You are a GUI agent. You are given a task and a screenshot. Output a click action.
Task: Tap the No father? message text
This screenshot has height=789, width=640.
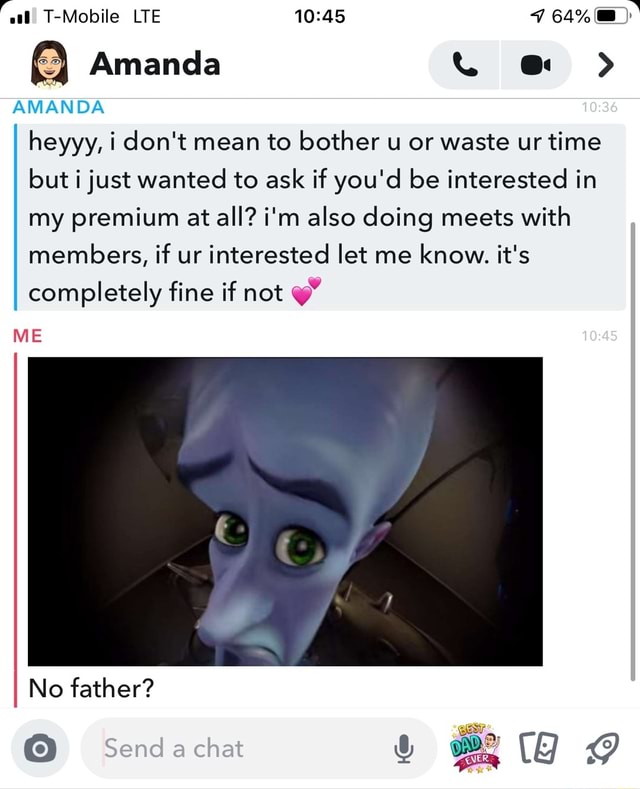pyautogui.click(x=91, y=688)
